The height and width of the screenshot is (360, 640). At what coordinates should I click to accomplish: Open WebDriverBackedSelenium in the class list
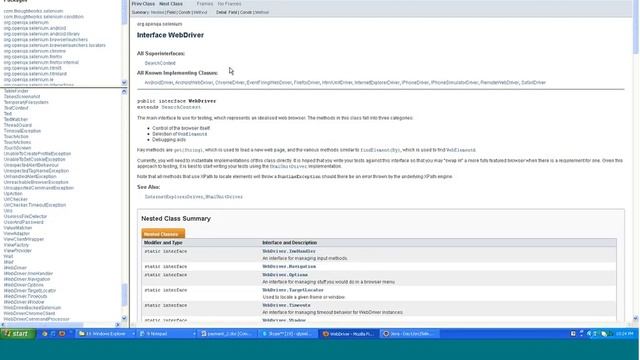32,308
